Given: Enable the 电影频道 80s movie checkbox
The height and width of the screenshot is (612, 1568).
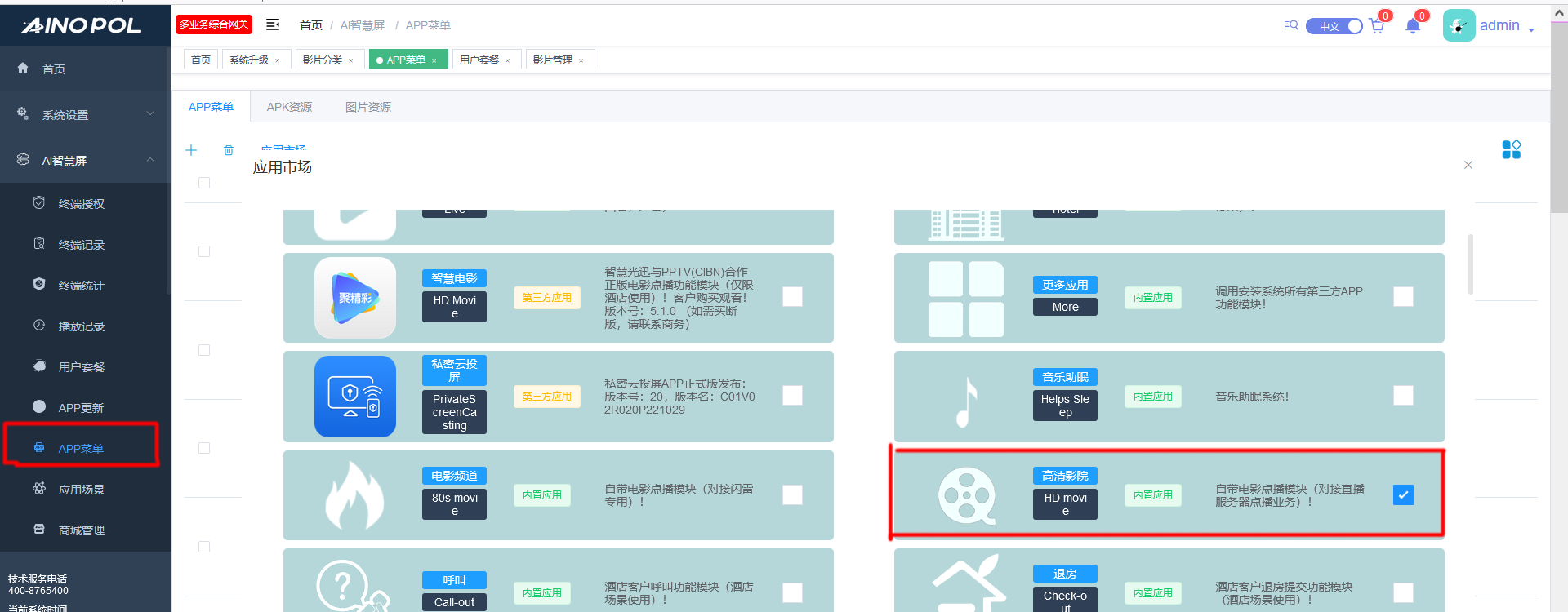Looking at the screenshot, I should click(x=791, y=495).
